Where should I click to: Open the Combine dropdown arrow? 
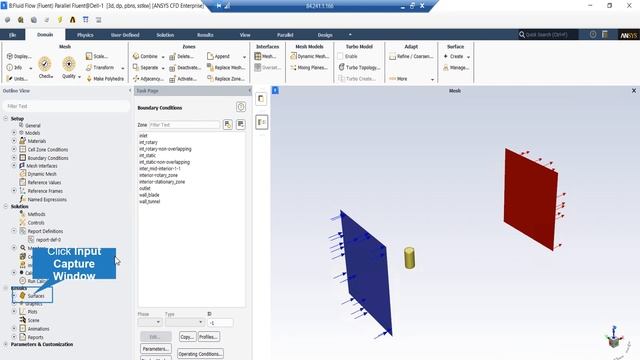point(162,57)
